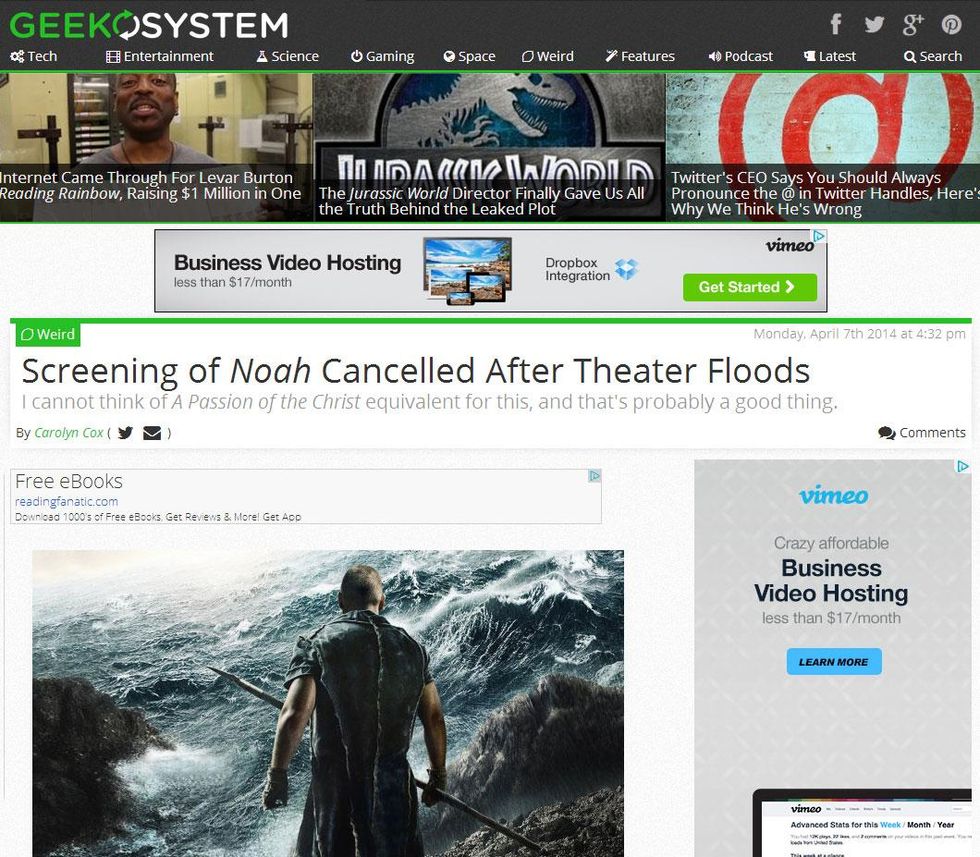
Task: Open author Carolyn Cox's Twitter icon
Action: pyautogui.click(x=125, y=433)
